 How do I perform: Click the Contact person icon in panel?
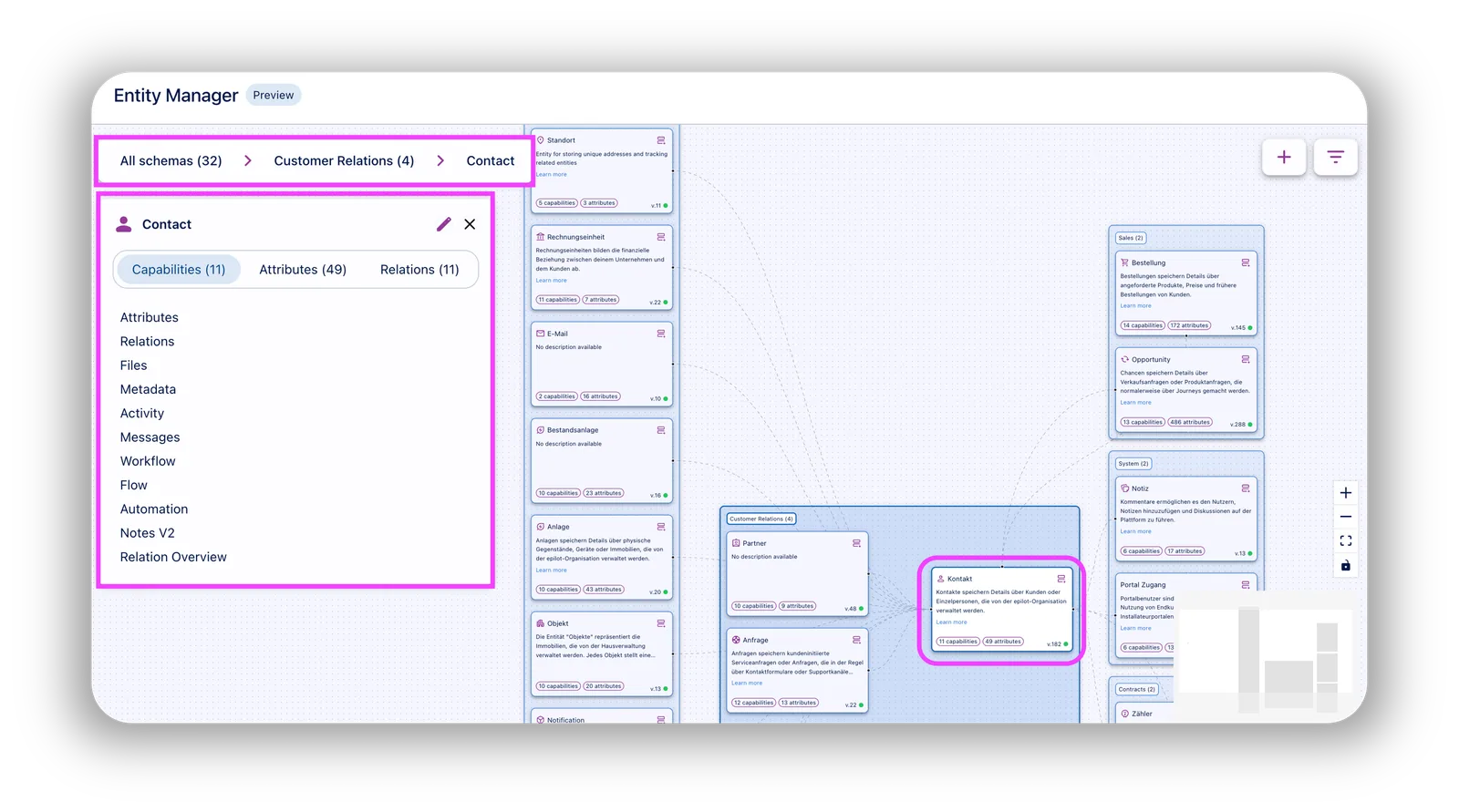(x=124, y=224)
